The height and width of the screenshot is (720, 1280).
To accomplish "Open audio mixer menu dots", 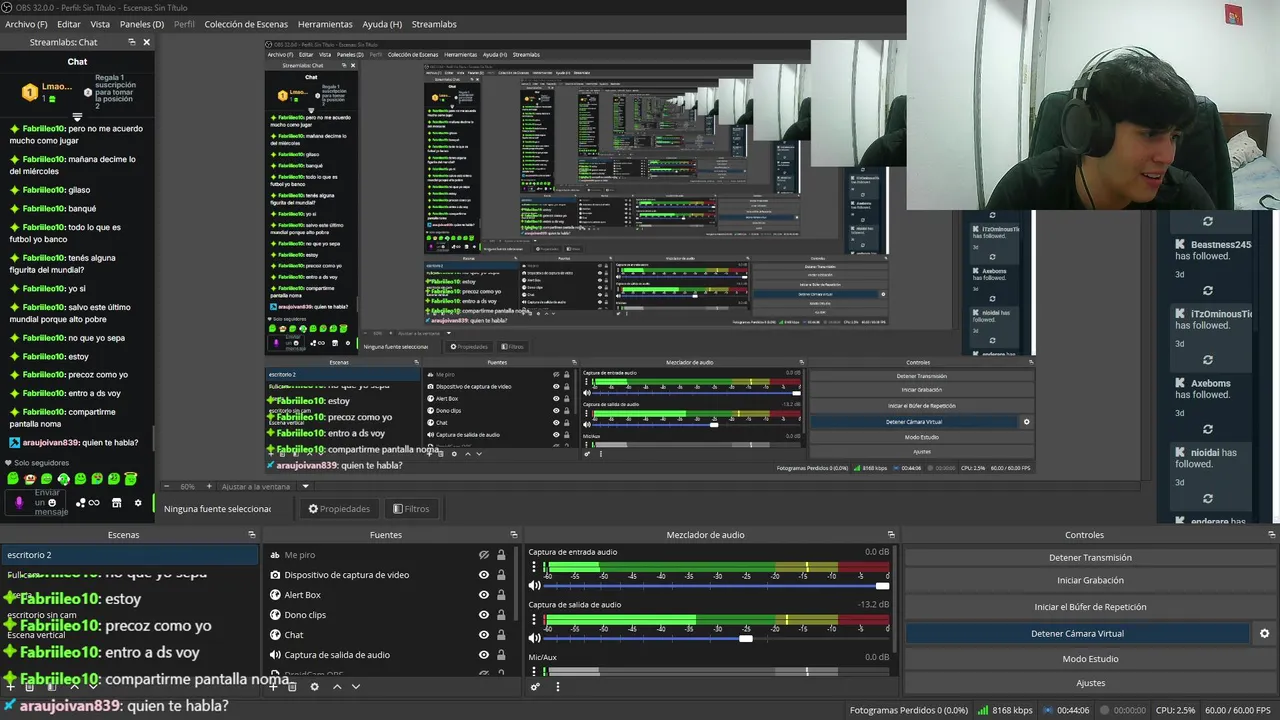I will 557,686.
